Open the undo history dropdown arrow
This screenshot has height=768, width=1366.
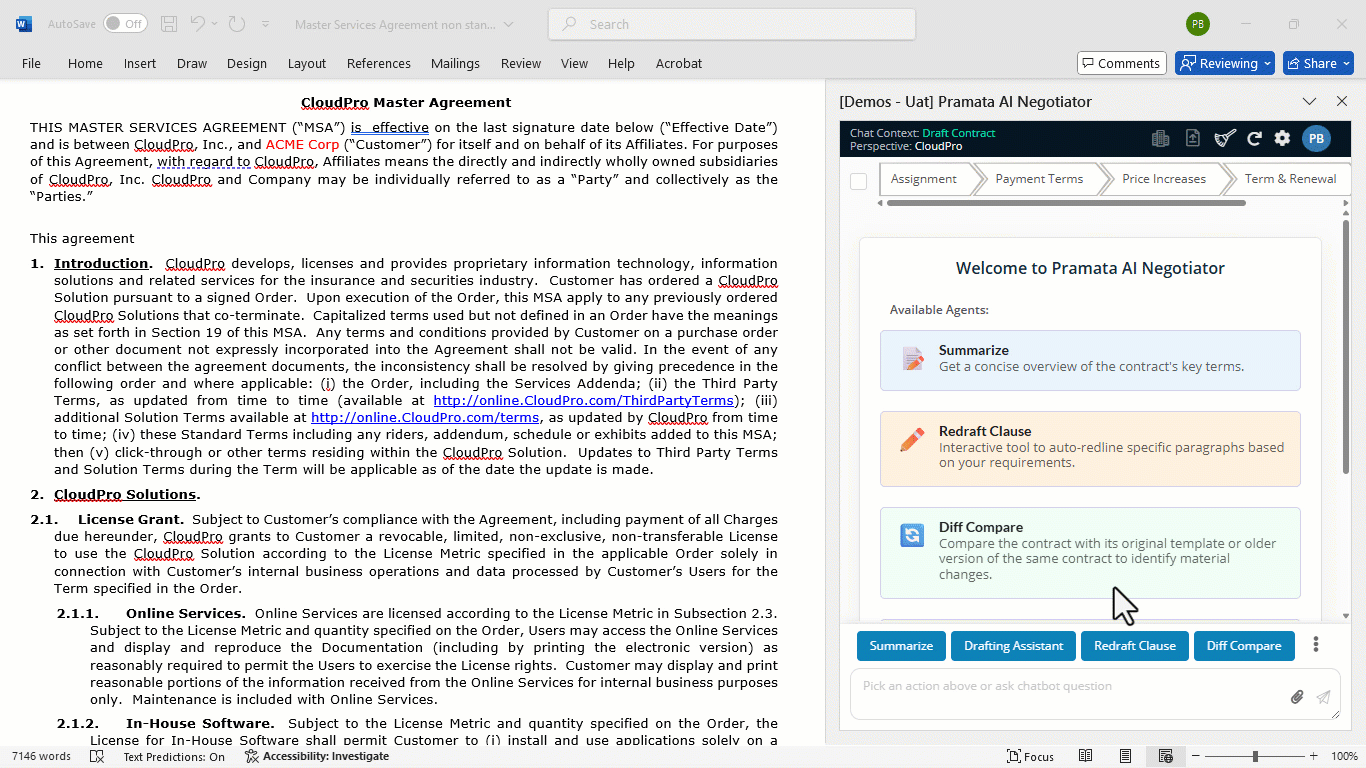215,24
